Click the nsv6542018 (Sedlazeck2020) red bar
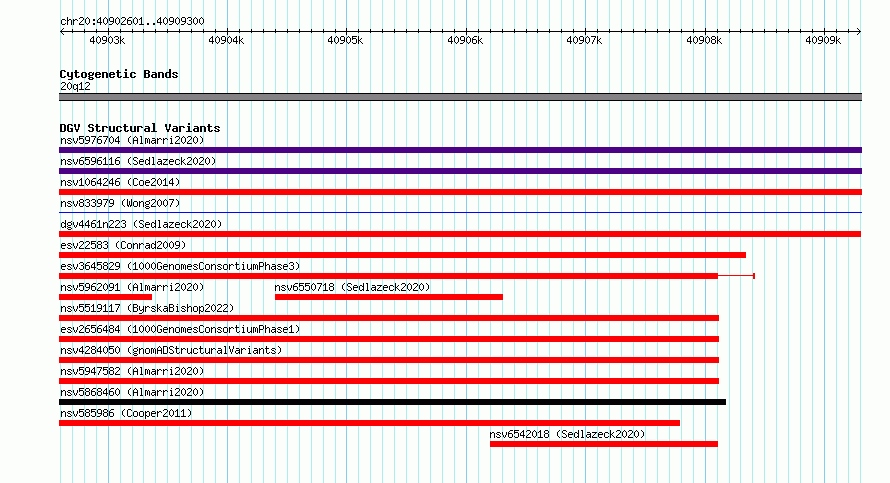Screen dimensions: 890x483 pos(604,444)
